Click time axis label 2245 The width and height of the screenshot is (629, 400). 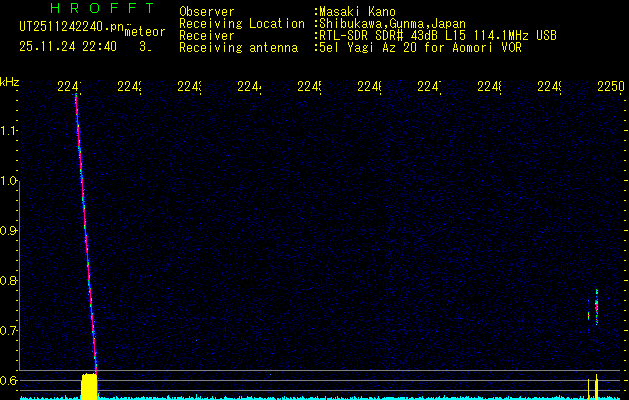309,86
